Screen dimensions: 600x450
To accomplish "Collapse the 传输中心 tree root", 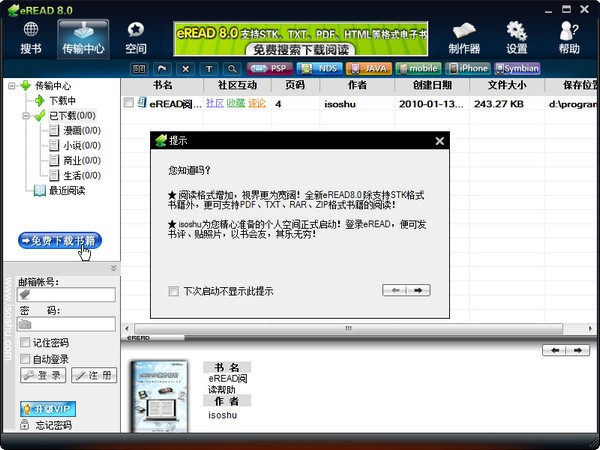I will [12, 86].
